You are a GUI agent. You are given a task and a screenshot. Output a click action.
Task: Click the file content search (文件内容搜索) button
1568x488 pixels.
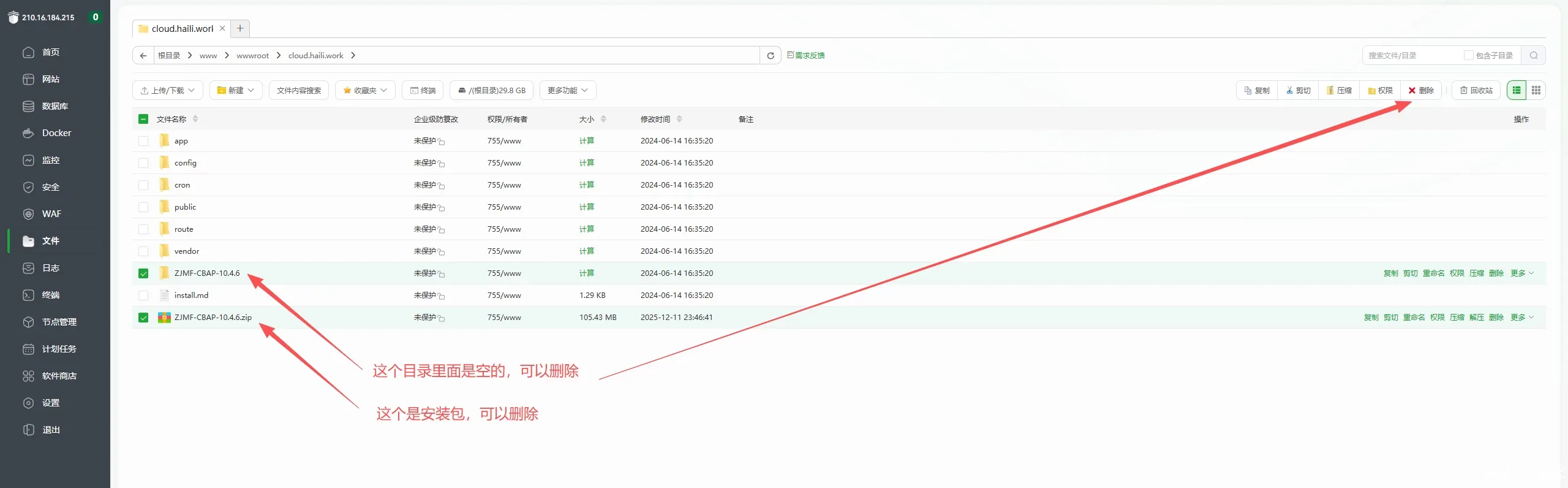coord(299,91)
